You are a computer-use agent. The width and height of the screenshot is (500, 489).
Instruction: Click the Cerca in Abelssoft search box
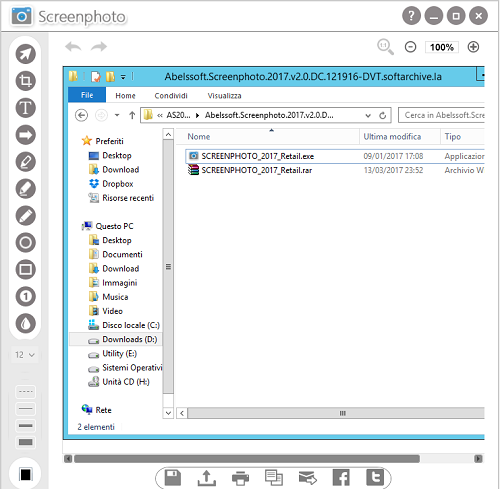click(x=441, y=115)
